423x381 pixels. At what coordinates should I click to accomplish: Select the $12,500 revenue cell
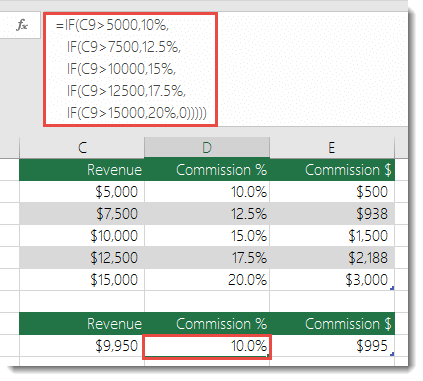(82, 258)
